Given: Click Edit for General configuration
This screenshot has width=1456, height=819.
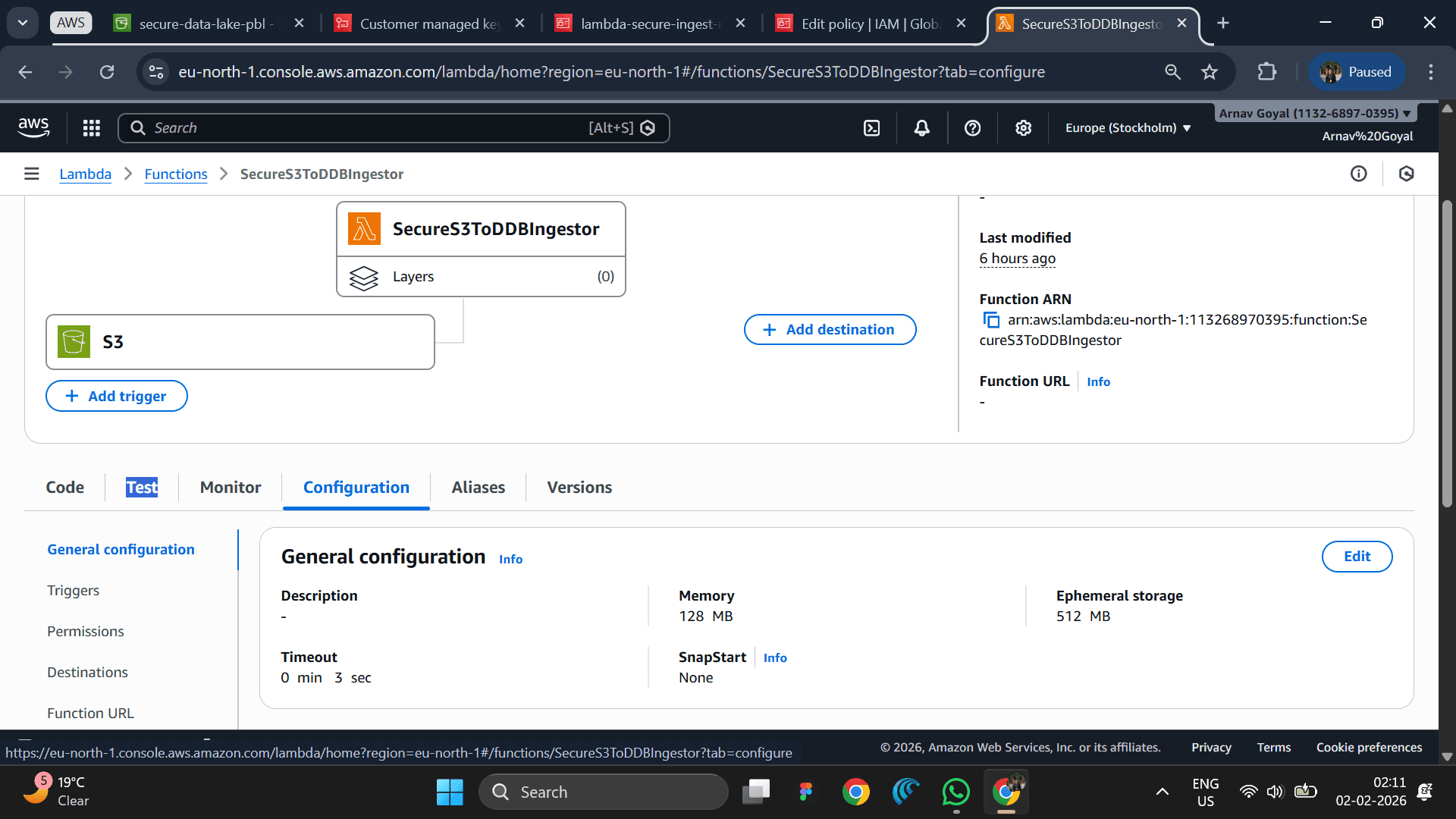Looking at the screenshot, I should point(1357,557).
